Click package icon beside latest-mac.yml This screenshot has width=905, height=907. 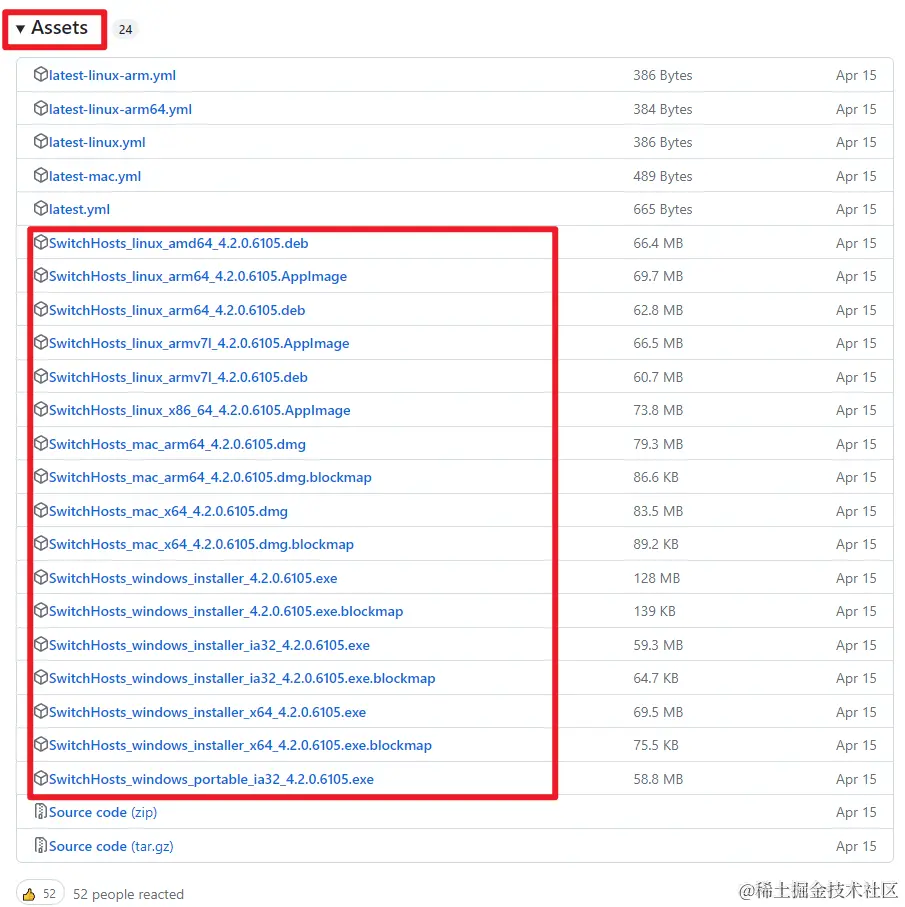(x=40, y=176)
